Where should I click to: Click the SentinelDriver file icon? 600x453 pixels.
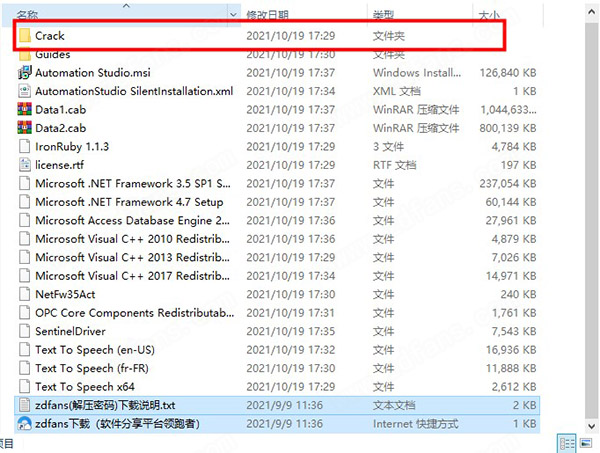click(25, 331)
